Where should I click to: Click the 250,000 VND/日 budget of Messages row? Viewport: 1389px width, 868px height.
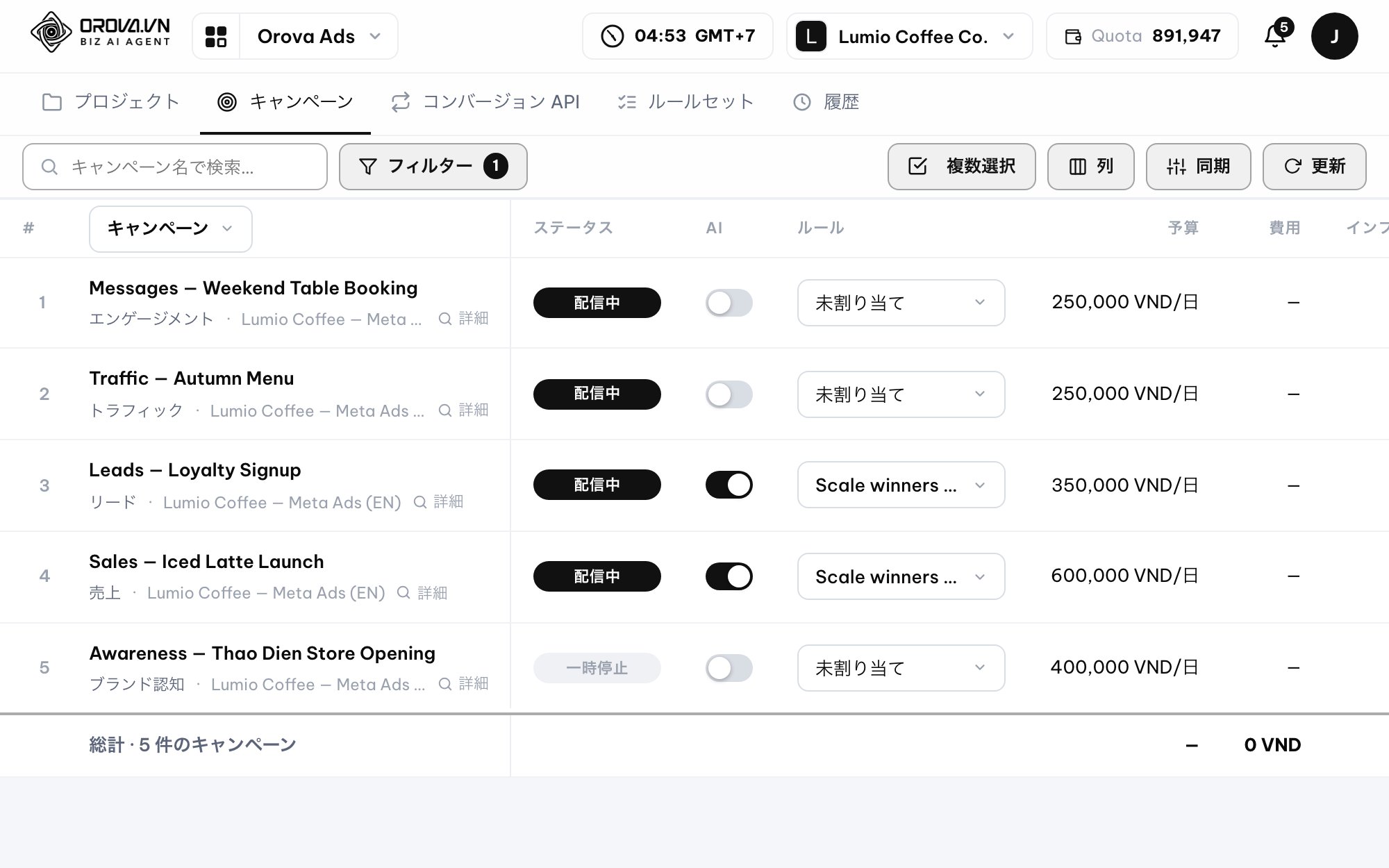pyautogui.click(x=1125, y=302)
